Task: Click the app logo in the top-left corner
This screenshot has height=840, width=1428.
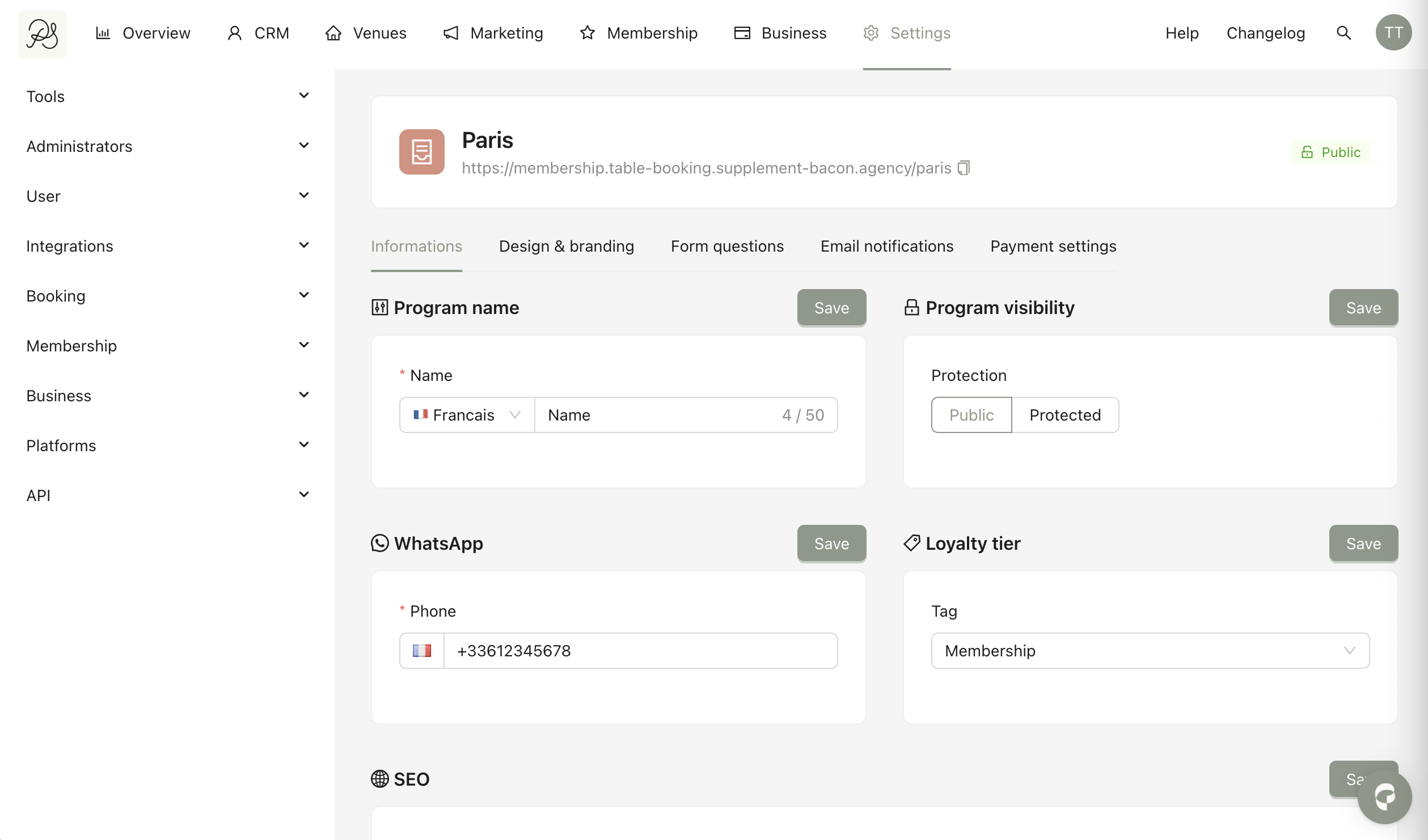Action: pos(43,34)
